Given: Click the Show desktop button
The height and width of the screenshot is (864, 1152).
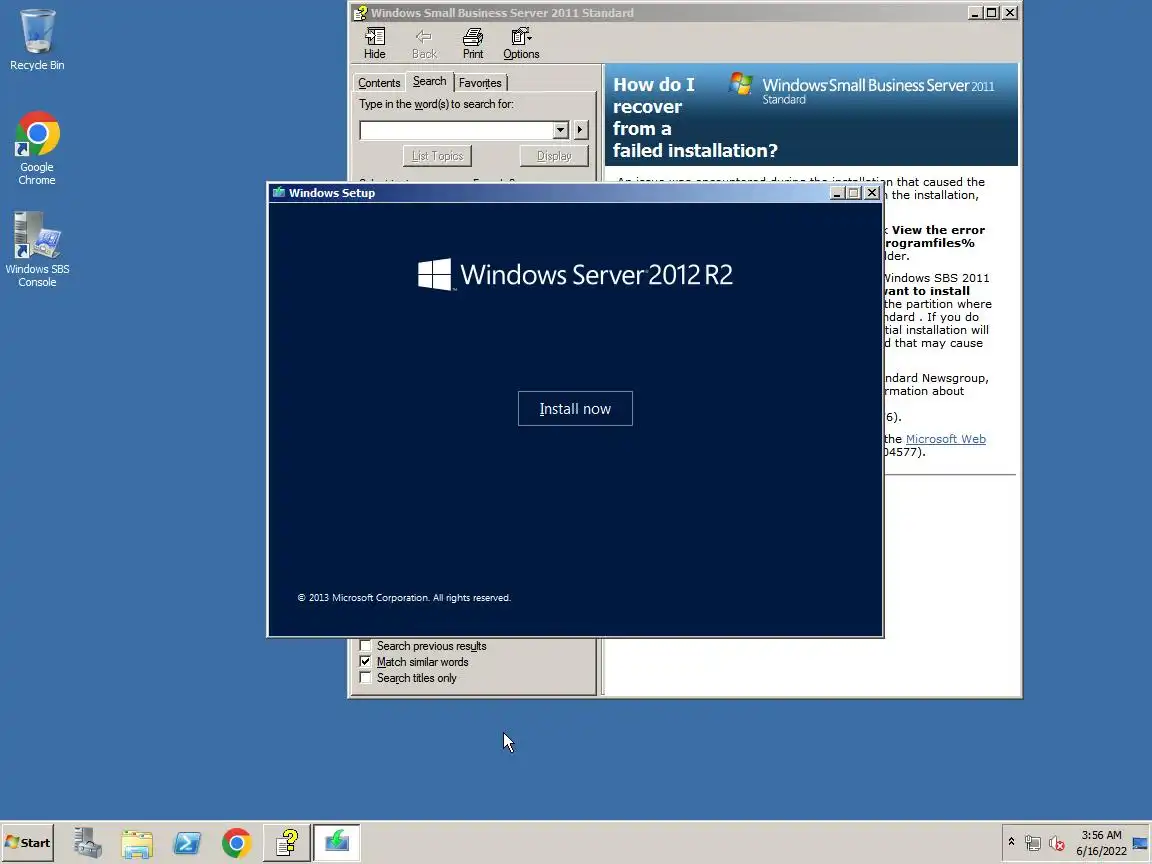Looking at the screenshot, I should point(1141,843).
